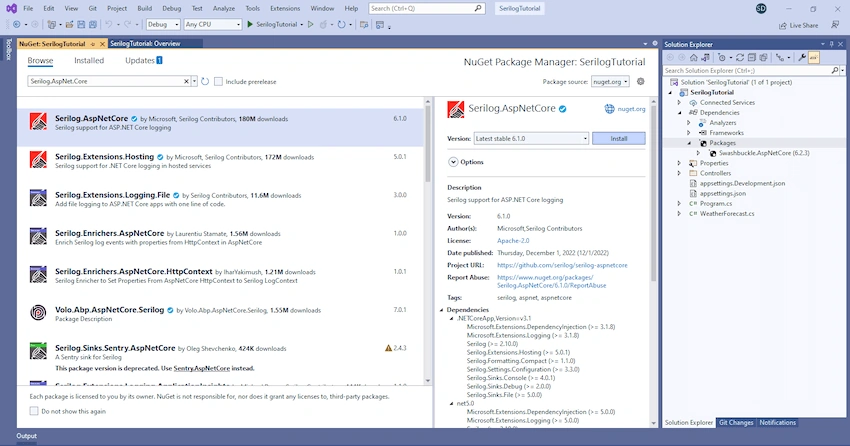
Task: Click Sync with Active Document icon
Action: pyautogui.click(x=740, y=57)
